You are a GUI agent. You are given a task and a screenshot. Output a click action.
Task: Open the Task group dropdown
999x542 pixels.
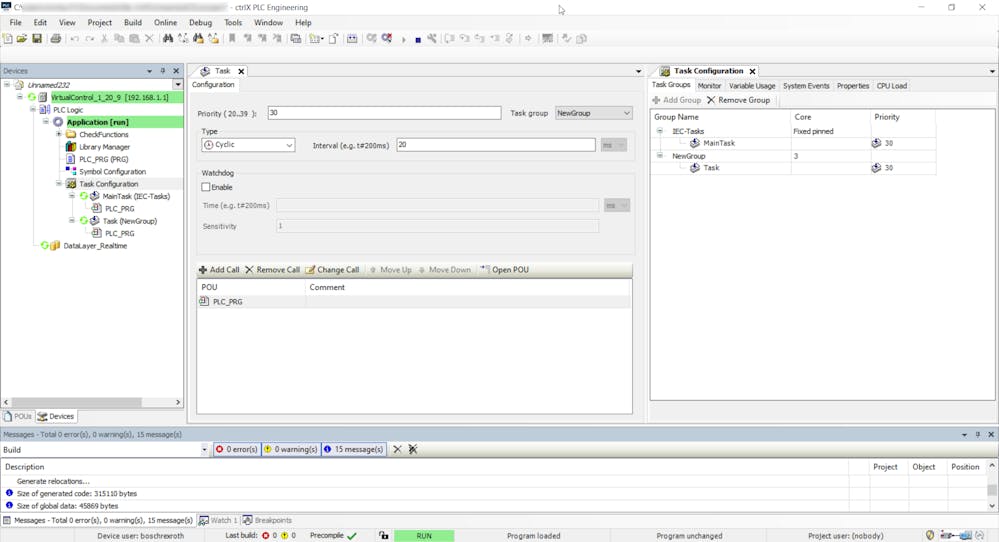pyautogui.click(x=593, y=114)
